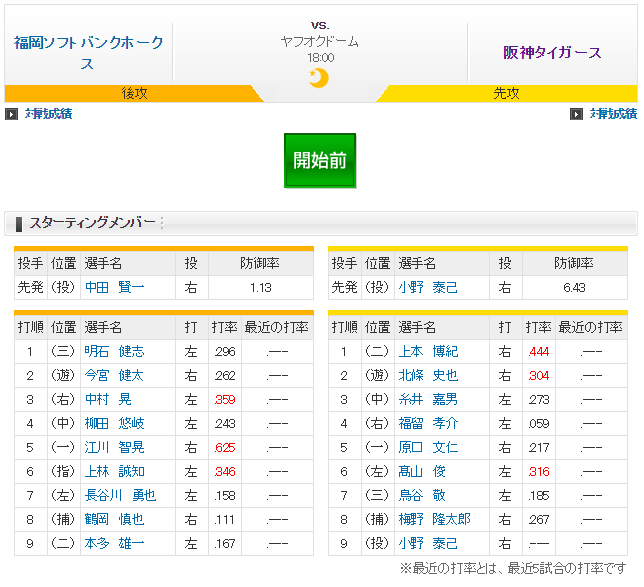Open starting pitcher 中田 賢一 profile

pos(115,287)
